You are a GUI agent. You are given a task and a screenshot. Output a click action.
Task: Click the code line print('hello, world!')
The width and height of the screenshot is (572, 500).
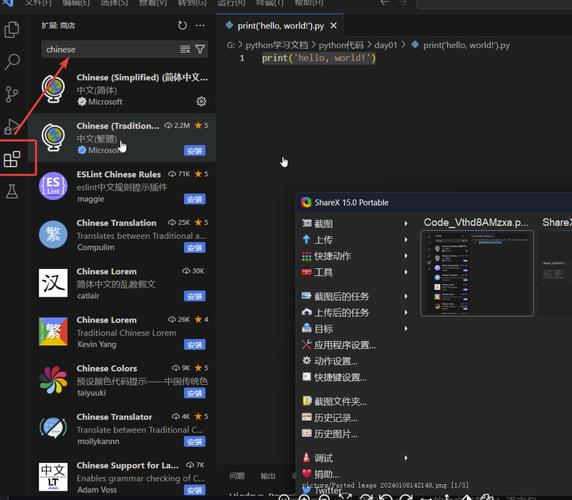click(318, 58)
